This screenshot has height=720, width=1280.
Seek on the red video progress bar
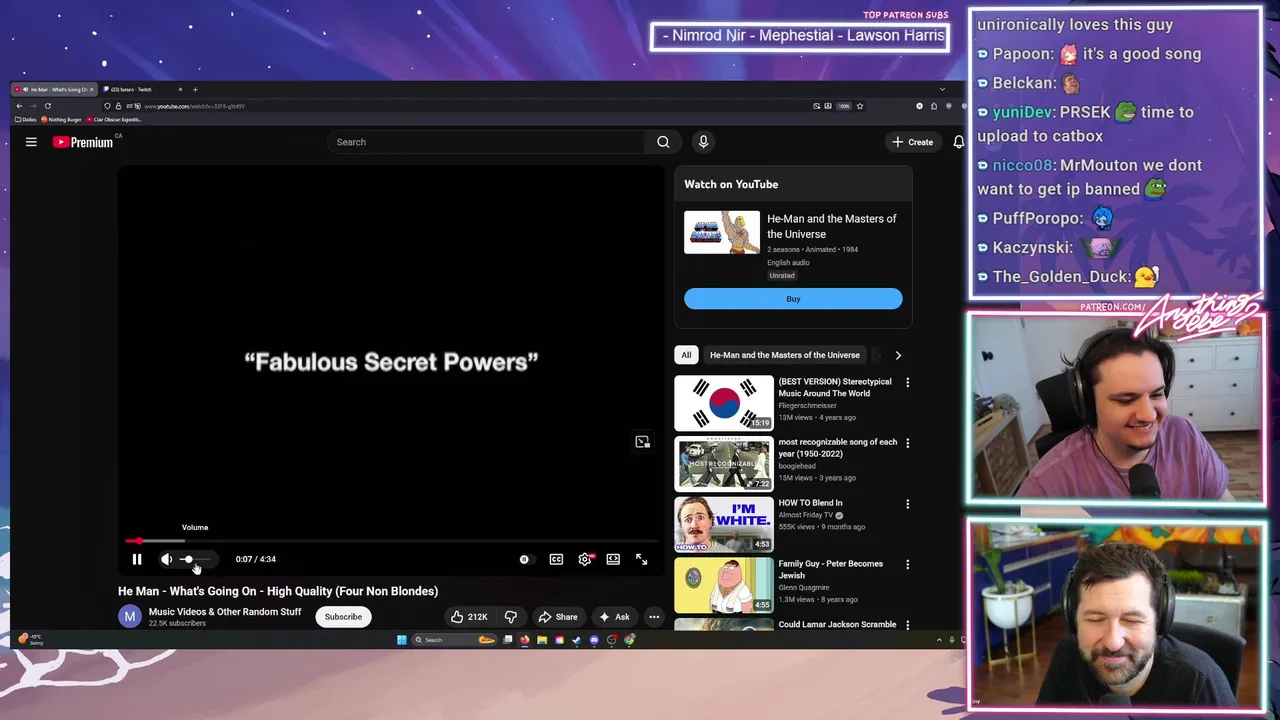tap(390, 541)
